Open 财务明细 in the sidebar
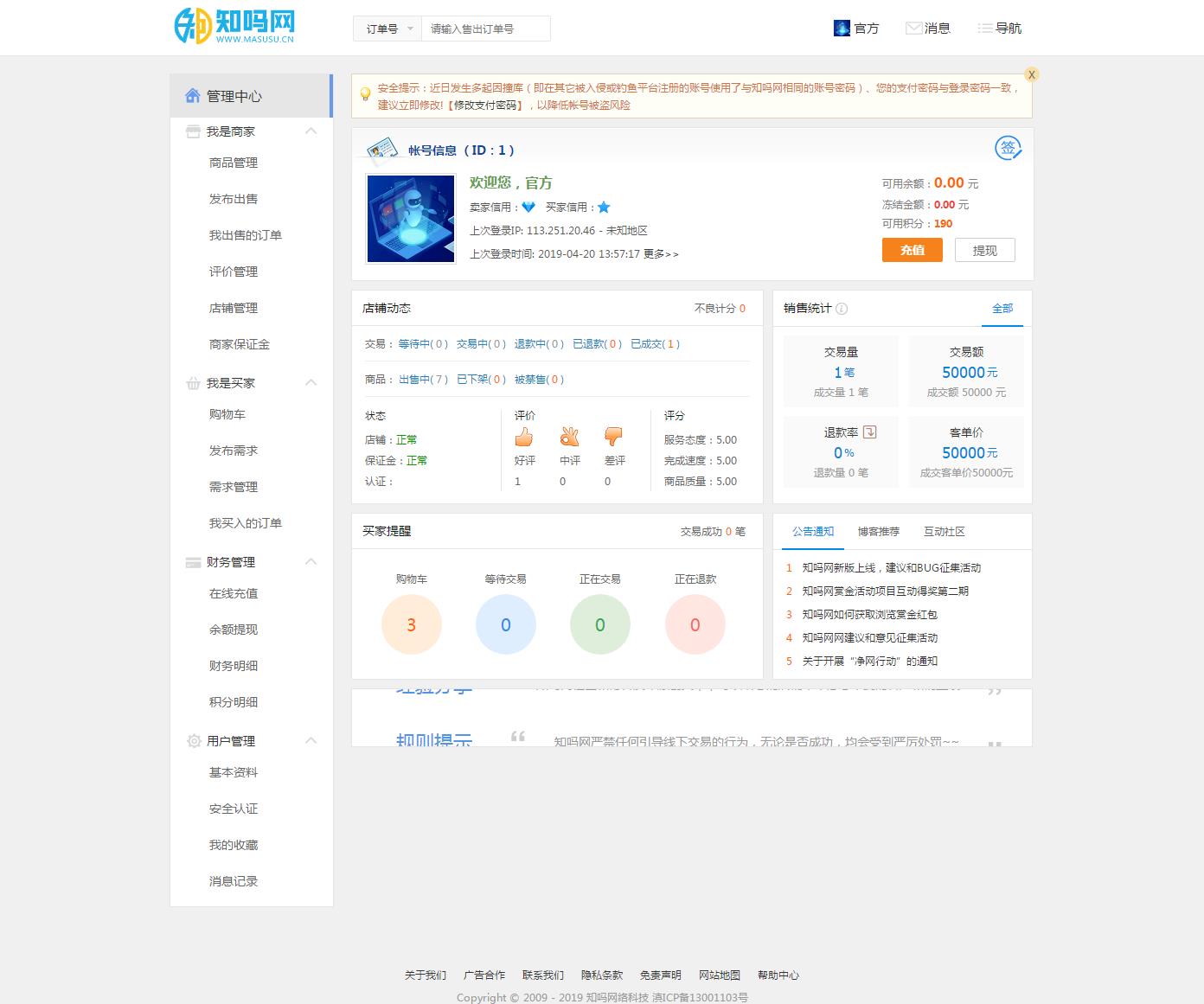The height and width of the screenshot is (1004, 1204). tap(234, 666)
